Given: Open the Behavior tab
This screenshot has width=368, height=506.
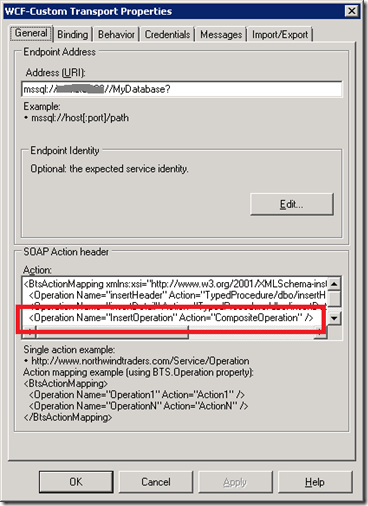Looking at the screenshot, I should [x=116, y=34].
